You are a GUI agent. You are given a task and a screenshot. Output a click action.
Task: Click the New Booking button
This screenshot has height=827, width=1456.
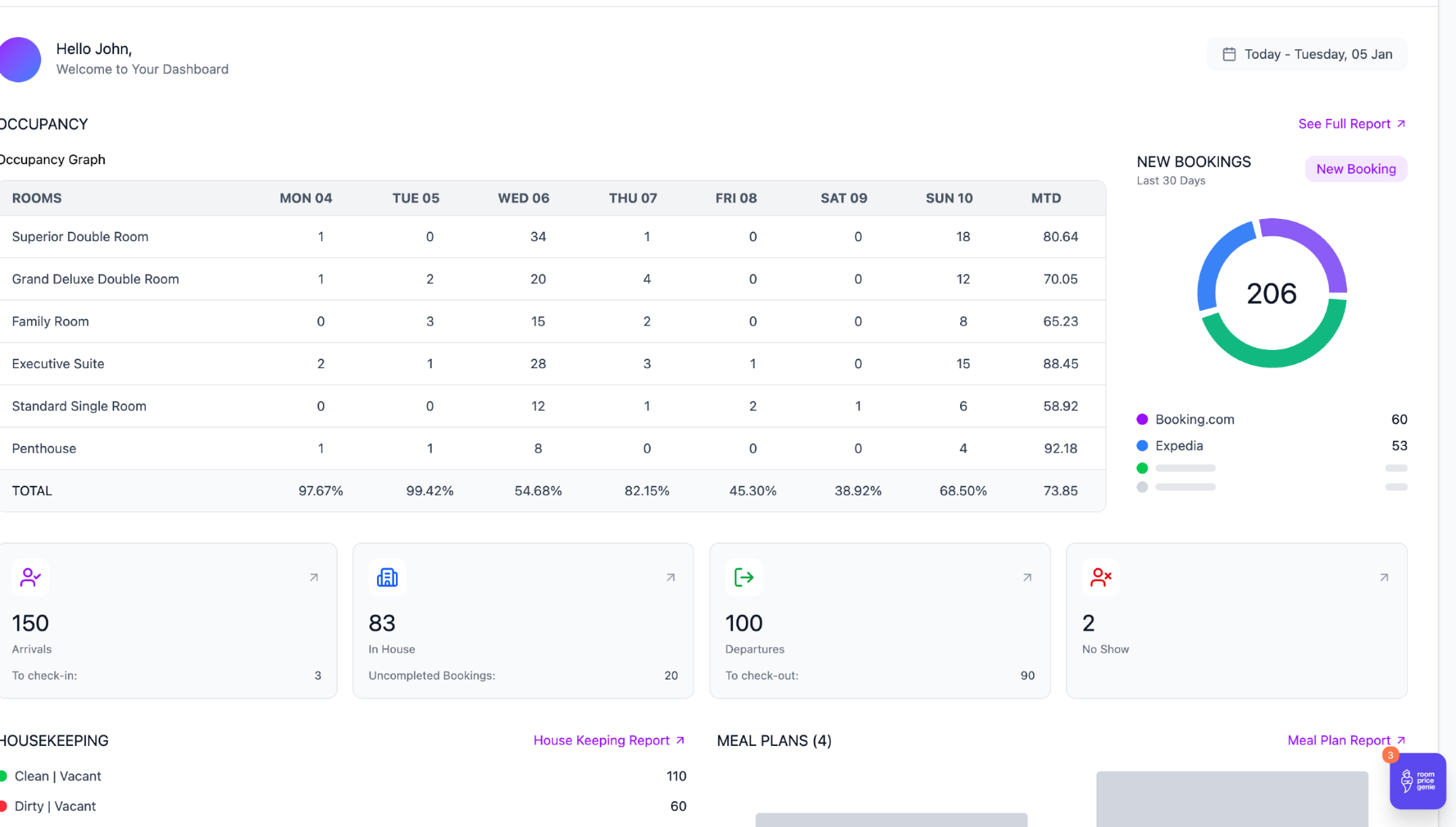click(1355, 169)
